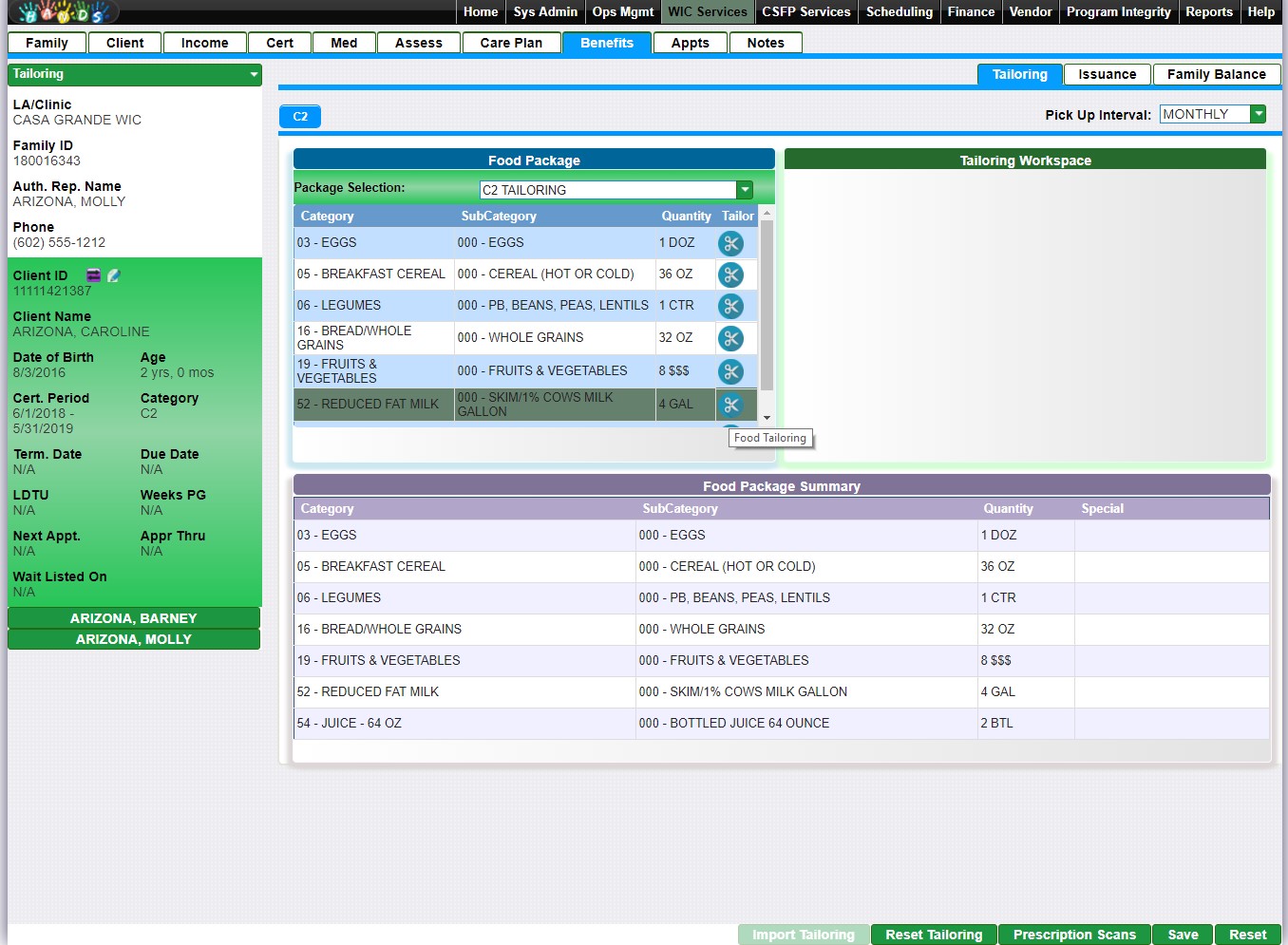This screenshot has width=1288, height=945.
Task: Select family member ARIZONA, BARNEY
Action: point(134,618)
